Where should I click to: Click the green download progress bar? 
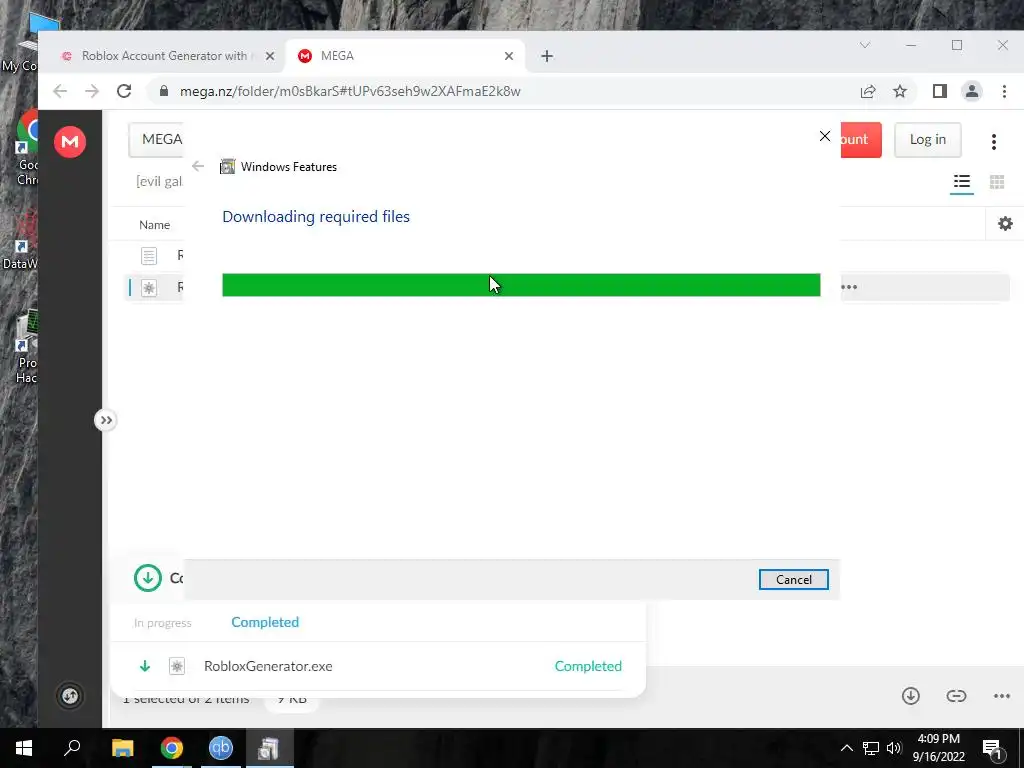(521, 285)
